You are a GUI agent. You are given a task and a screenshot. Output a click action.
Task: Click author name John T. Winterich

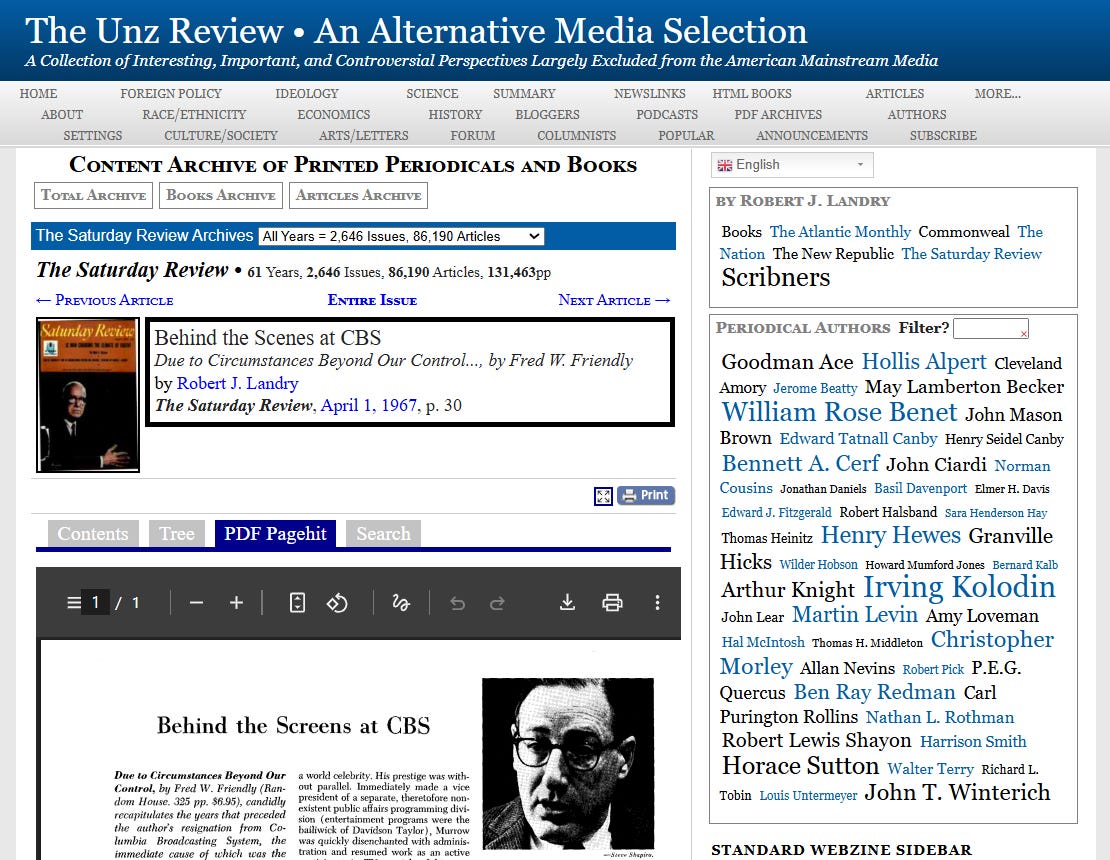coord(957,792)
